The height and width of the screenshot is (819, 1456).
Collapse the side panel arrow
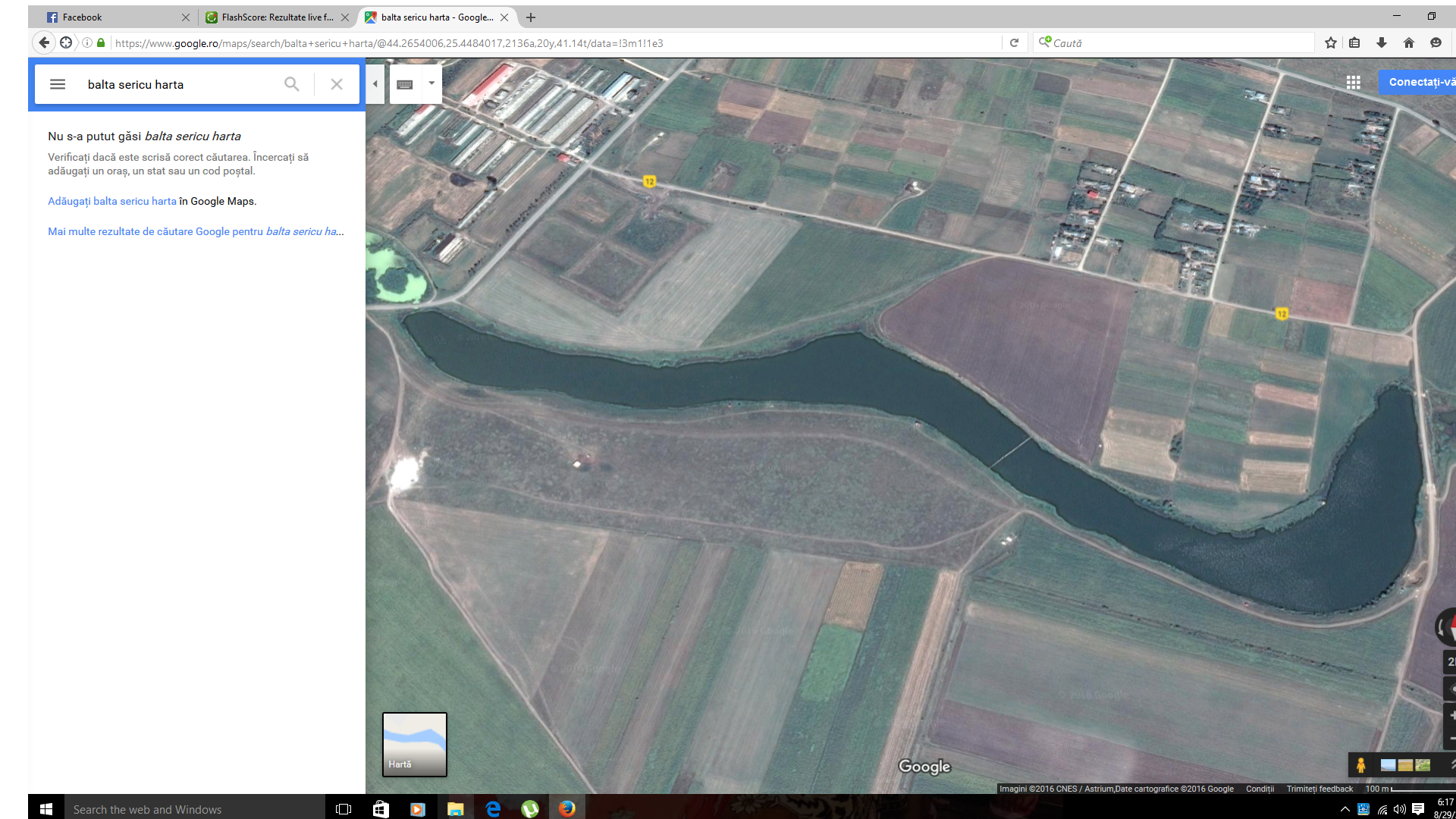click(x=375, y=84)
